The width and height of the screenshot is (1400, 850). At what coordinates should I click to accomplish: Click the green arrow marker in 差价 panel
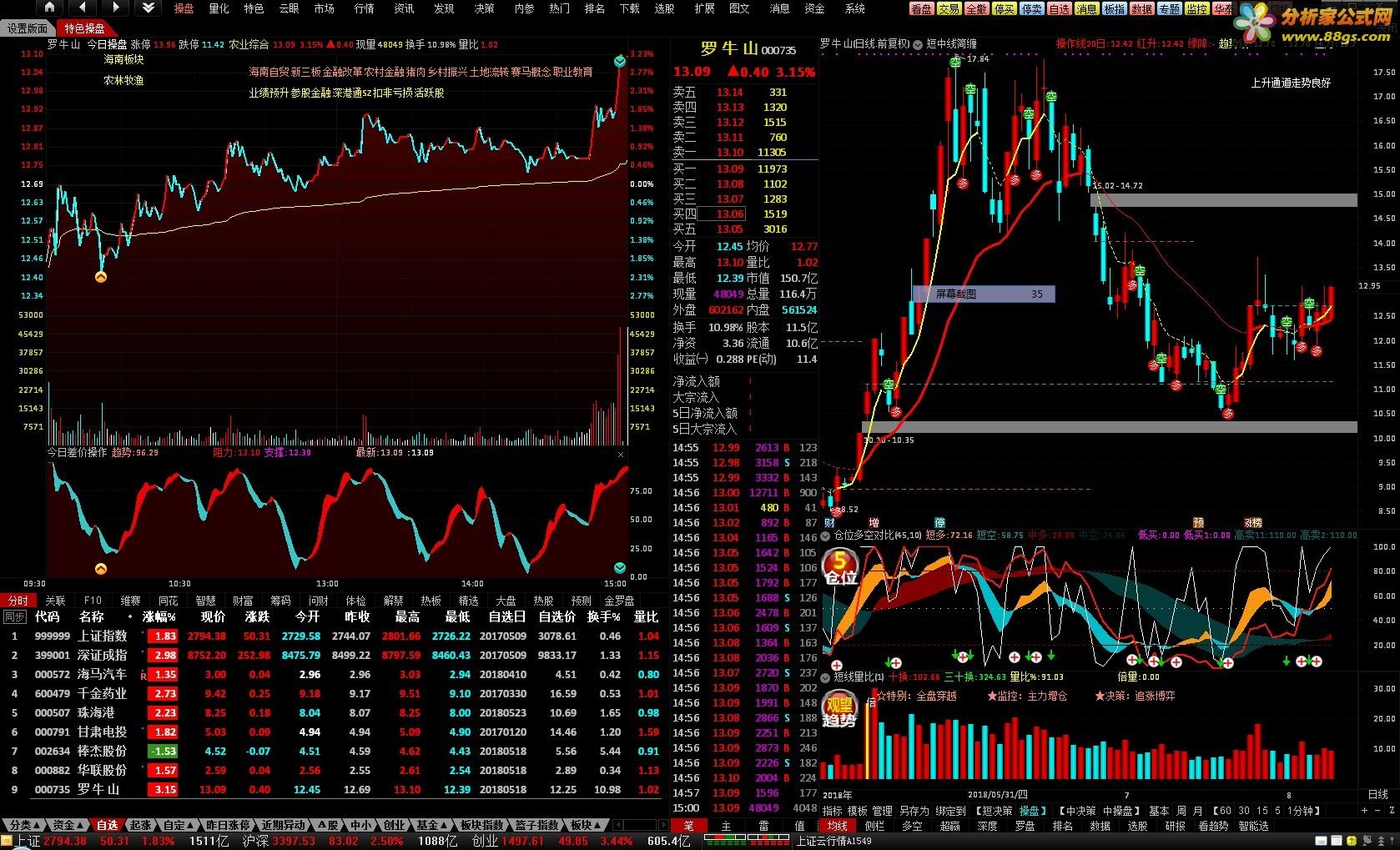[x=619, y=568]
